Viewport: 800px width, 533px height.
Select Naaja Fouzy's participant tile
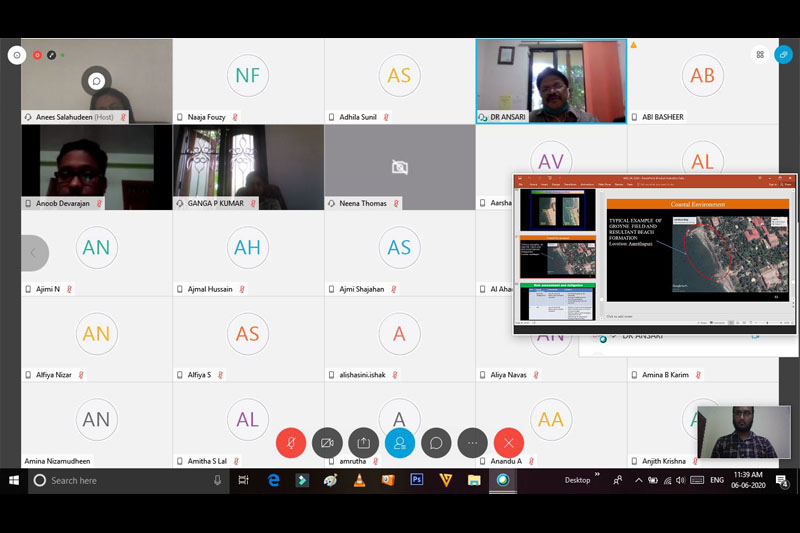coord(247,81)
